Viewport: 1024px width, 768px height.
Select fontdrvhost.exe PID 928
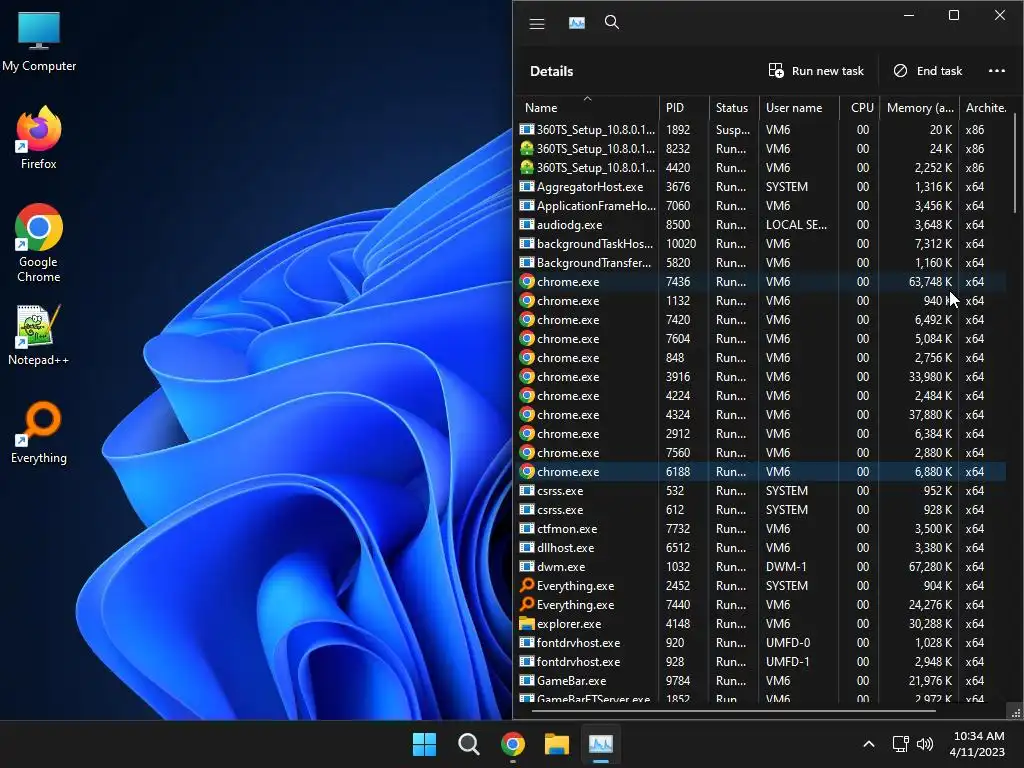[x=761, y=661]
